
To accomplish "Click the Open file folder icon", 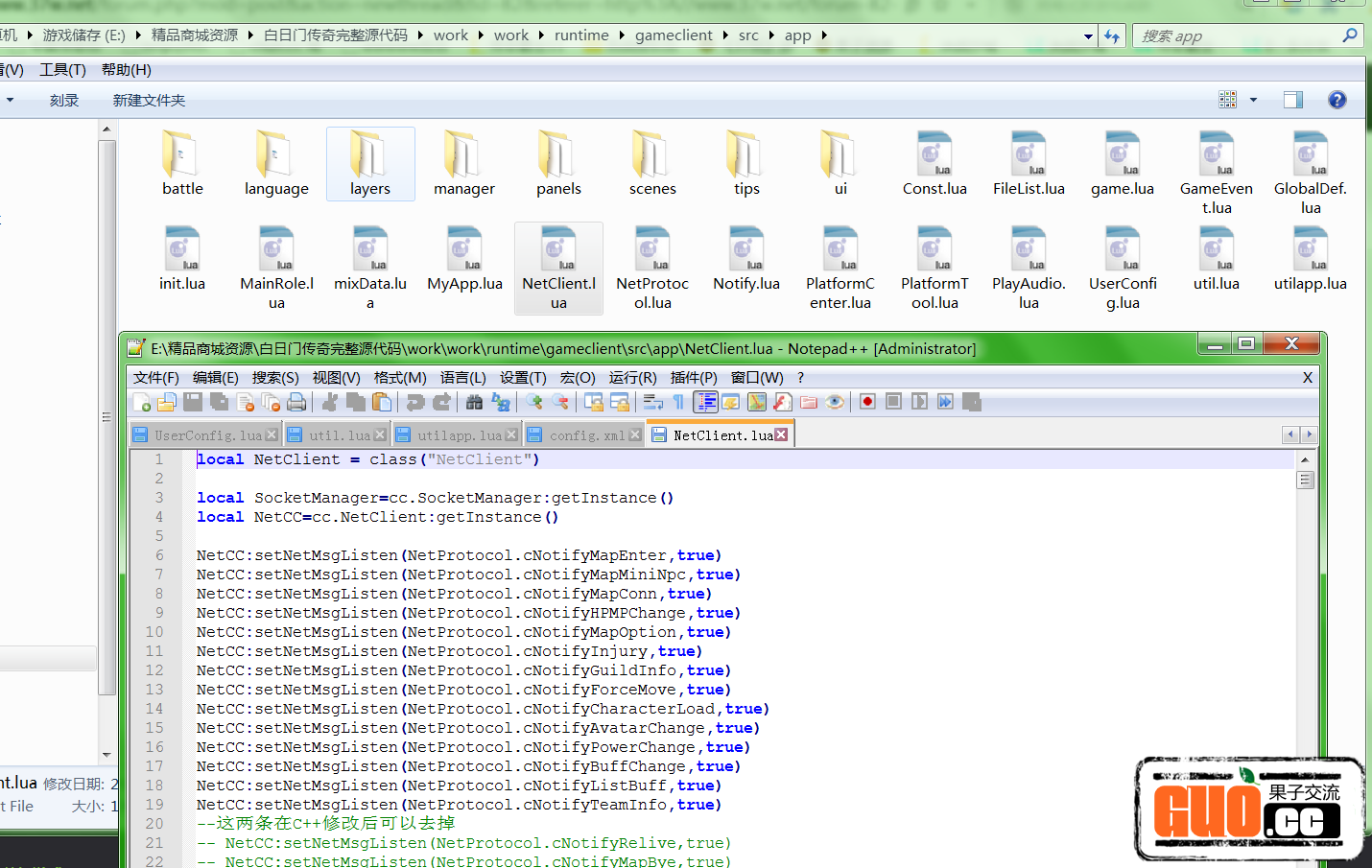I will 167,402.
